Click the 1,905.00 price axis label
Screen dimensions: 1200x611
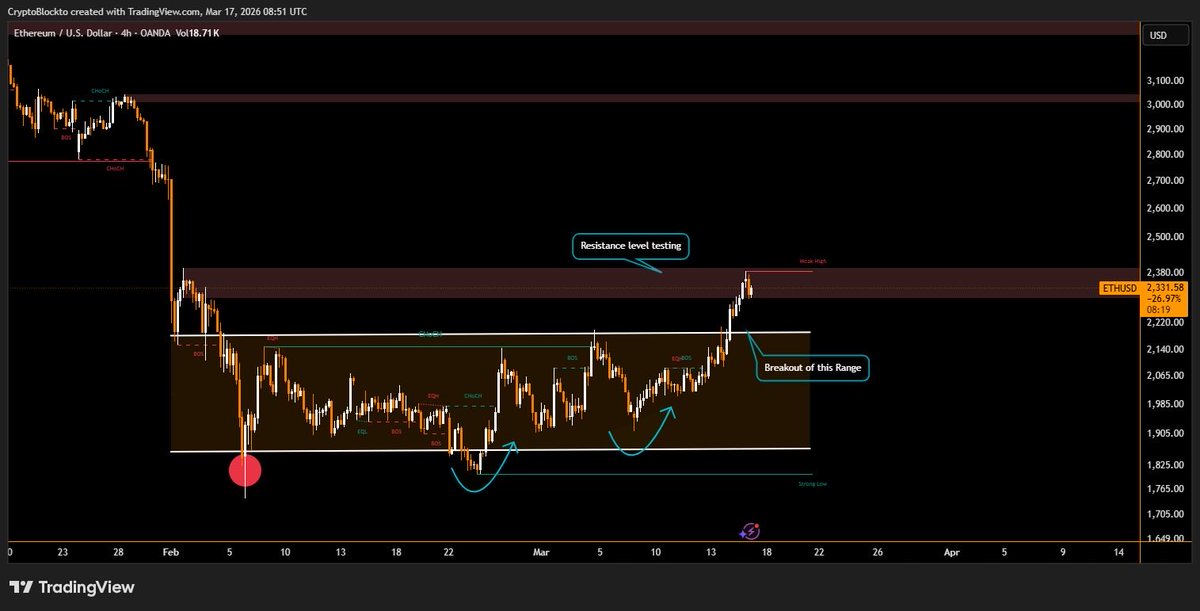click(x=1164, y=434)
